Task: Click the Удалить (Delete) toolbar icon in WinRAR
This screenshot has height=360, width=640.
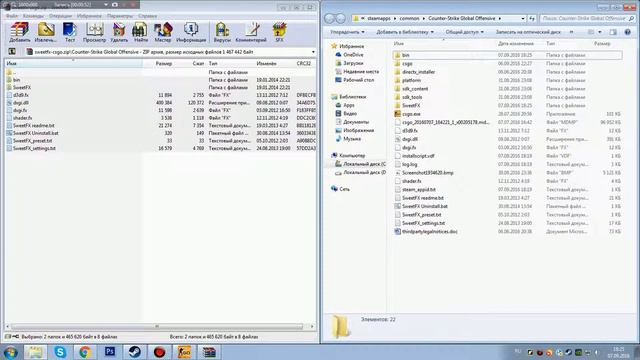Action: (x=119, y=33)
